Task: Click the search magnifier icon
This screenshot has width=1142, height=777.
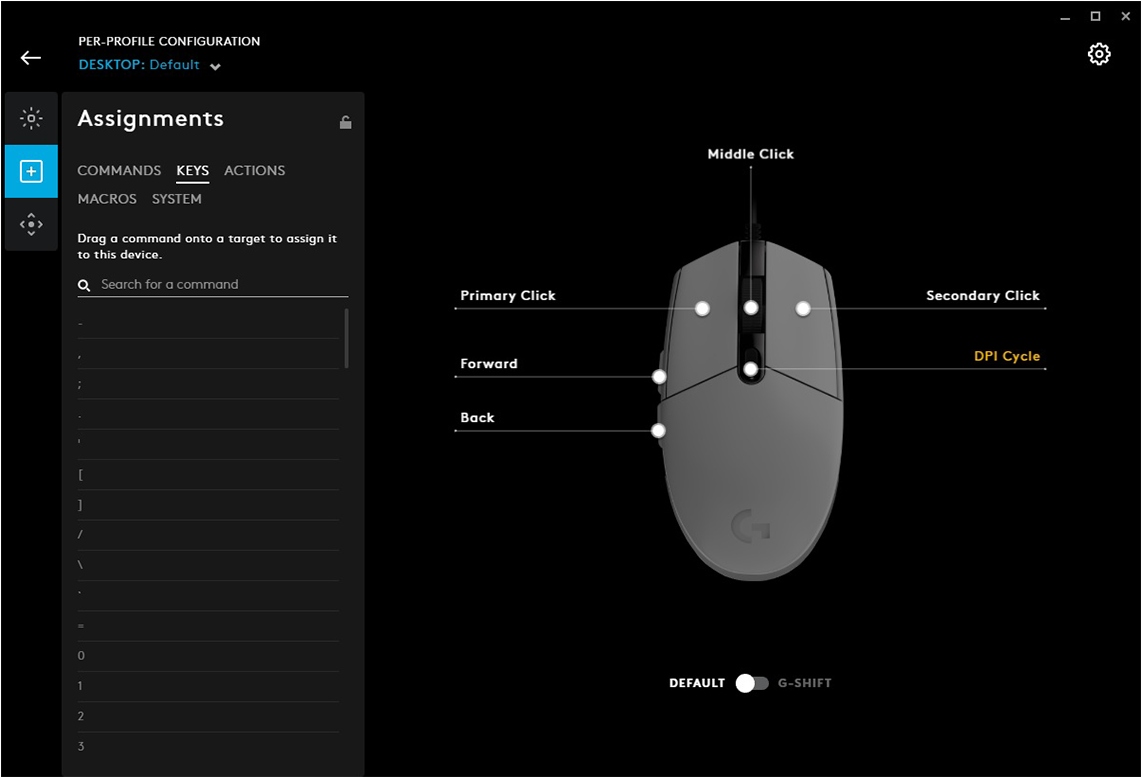Action: (85, 285)
